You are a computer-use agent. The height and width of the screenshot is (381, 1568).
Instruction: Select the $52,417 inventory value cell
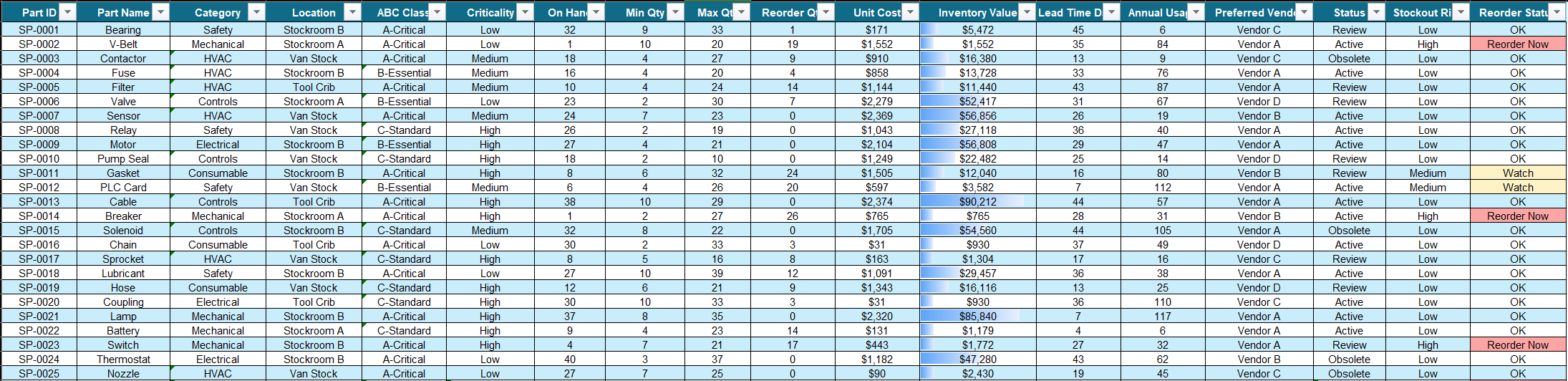tap(977, 102)
